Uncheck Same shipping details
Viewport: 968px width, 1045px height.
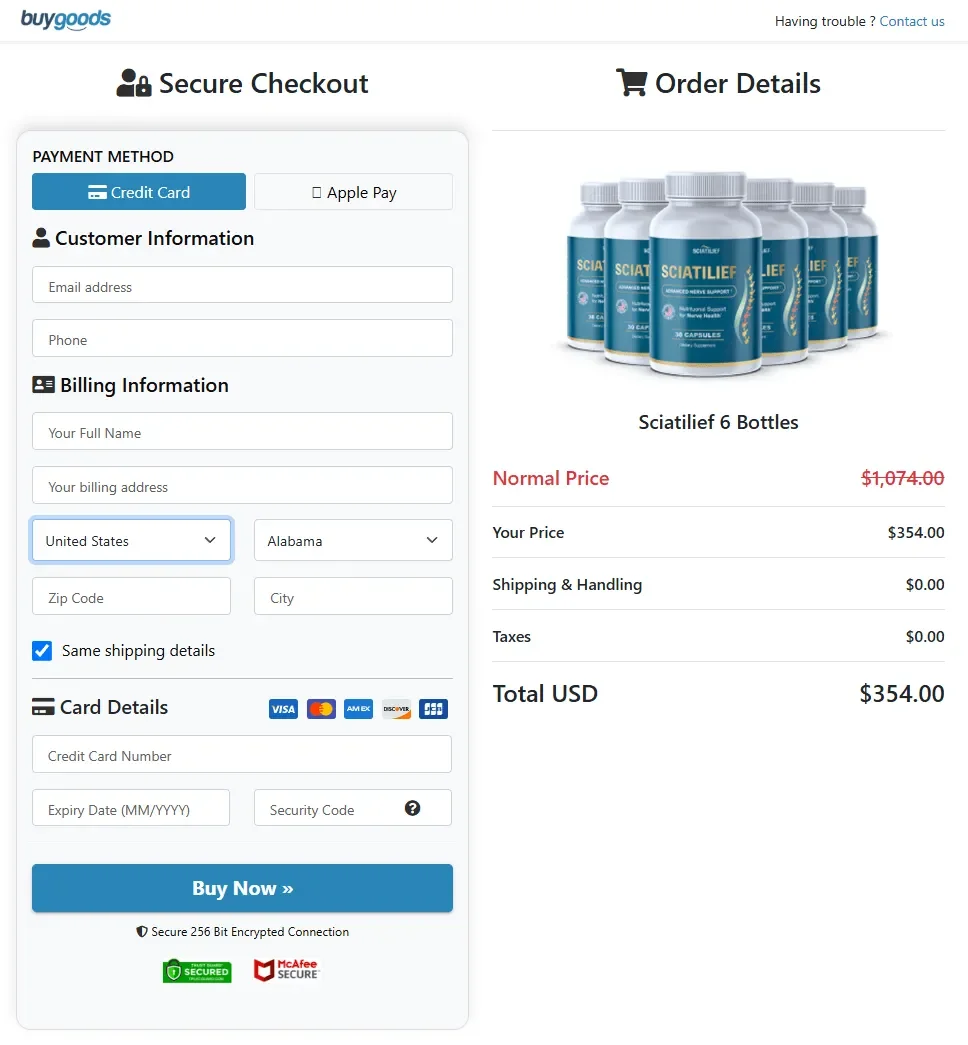click(x=41, y=650)
